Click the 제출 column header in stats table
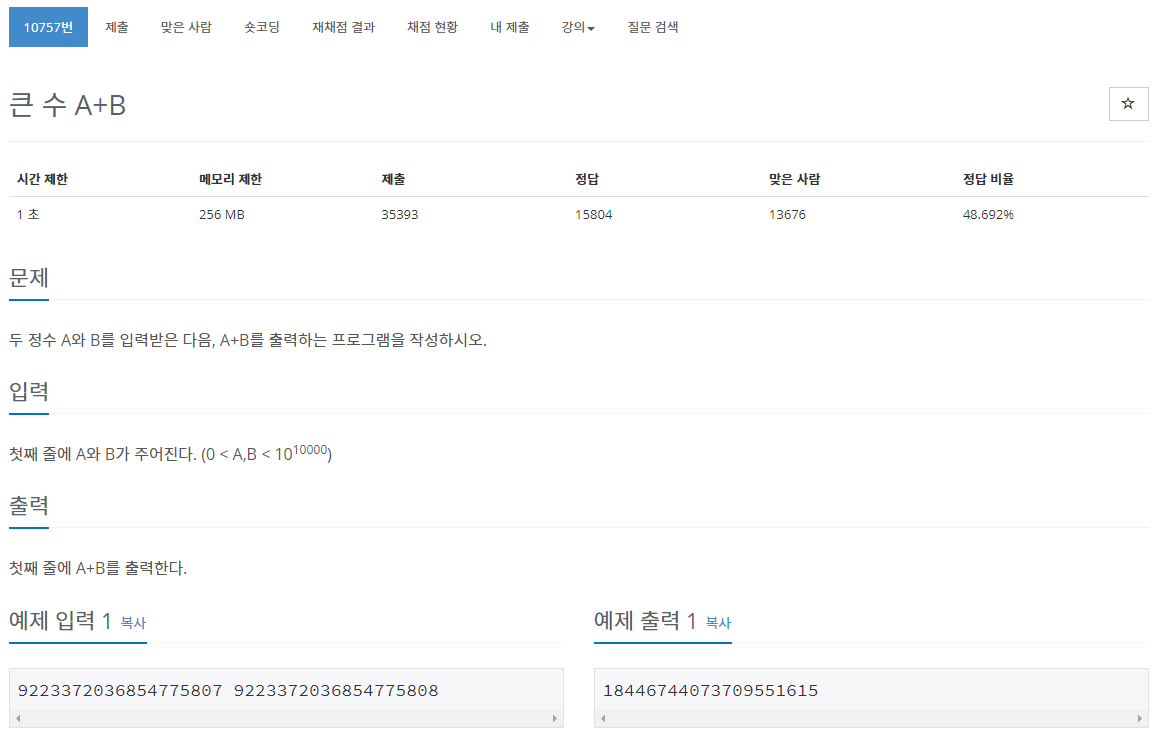The image size is (1165, 749). click(x=393, y=179)
